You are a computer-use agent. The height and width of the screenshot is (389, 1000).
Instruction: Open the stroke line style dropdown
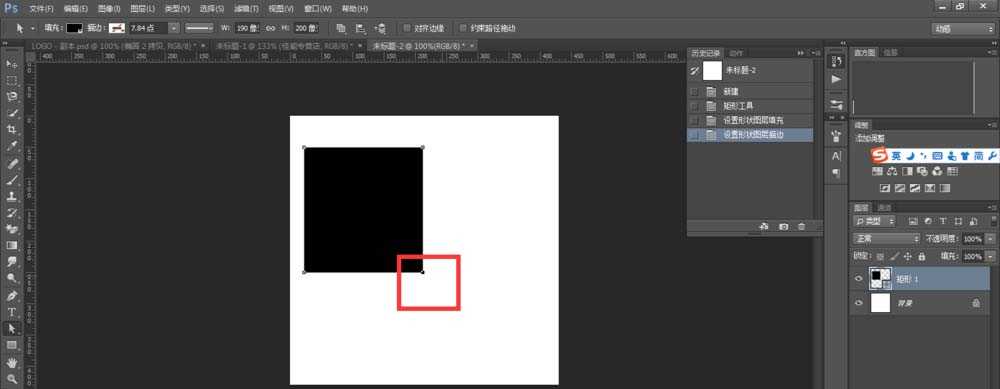pyautogui.click(x=200, y=28)
